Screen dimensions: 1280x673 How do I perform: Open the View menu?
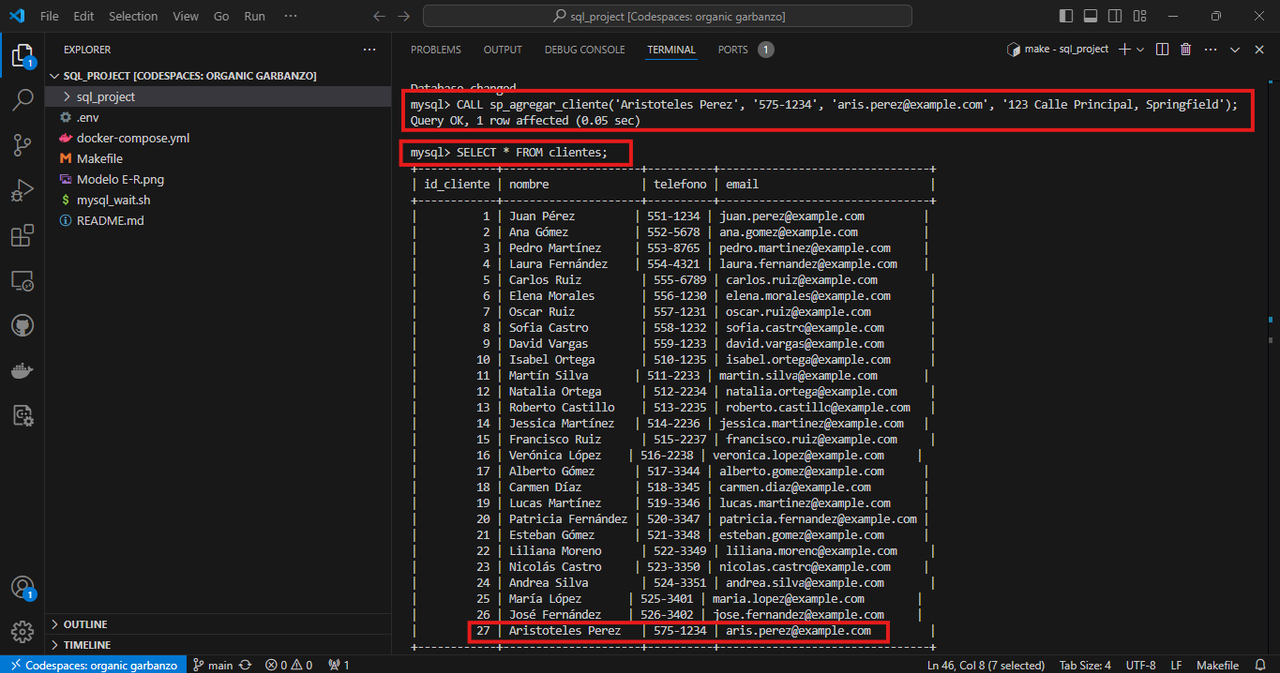(185, 16)
